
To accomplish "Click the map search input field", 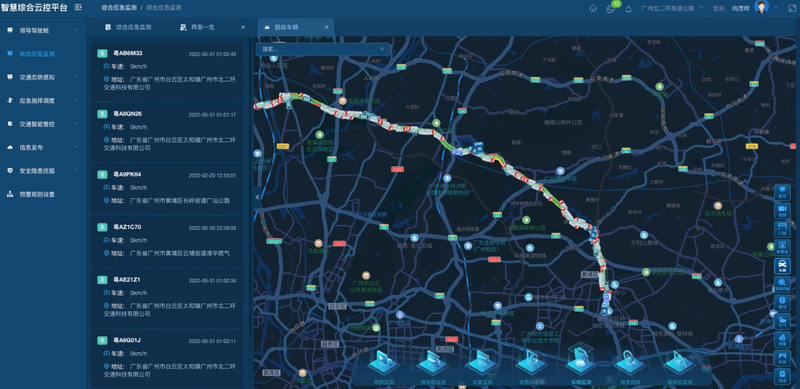I will [x=322, y=49].
